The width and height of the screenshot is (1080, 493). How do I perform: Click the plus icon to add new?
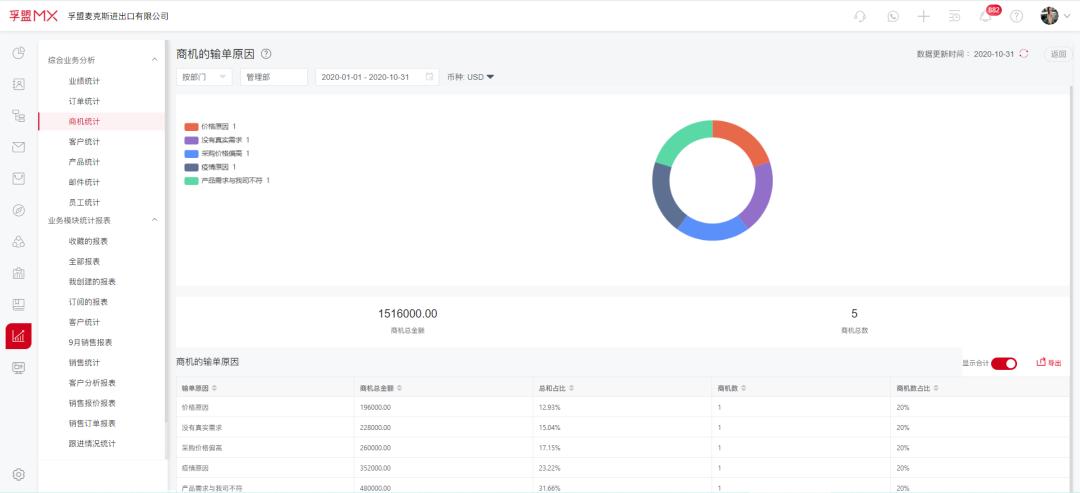923,16
